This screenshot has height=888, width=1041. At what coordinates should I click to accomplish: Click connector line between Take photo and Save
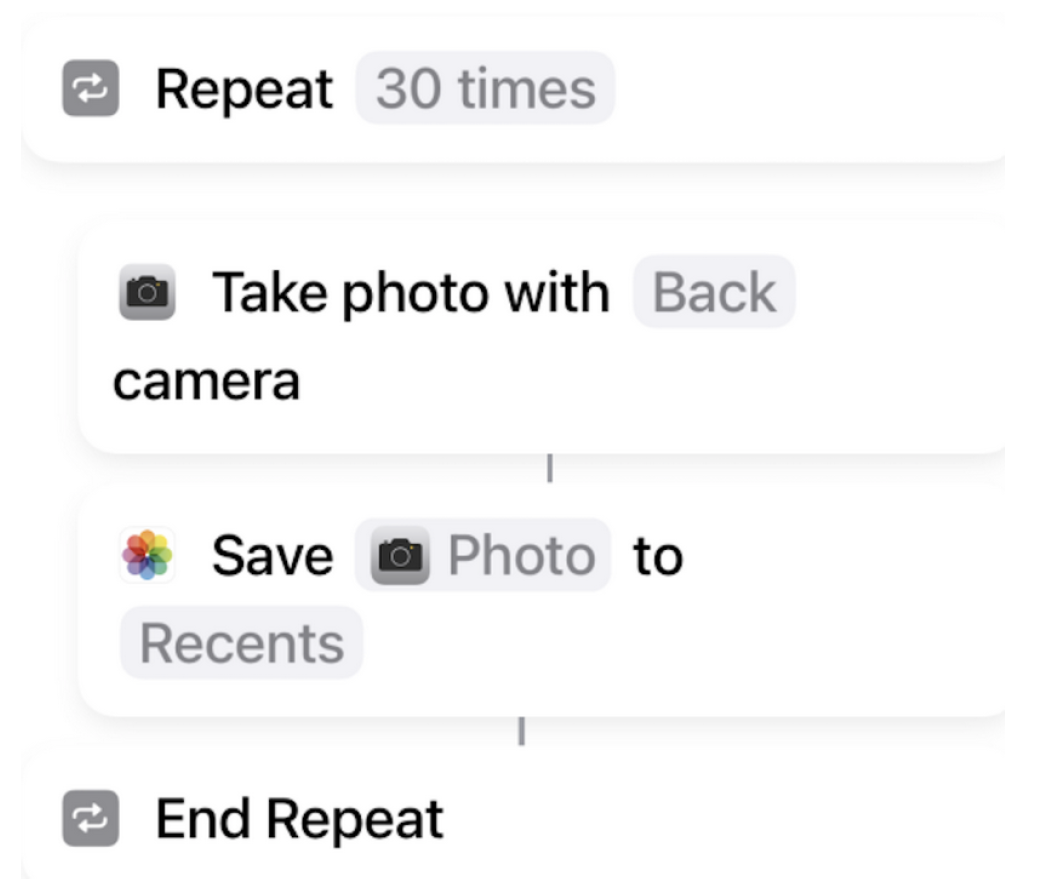[549, 469]
